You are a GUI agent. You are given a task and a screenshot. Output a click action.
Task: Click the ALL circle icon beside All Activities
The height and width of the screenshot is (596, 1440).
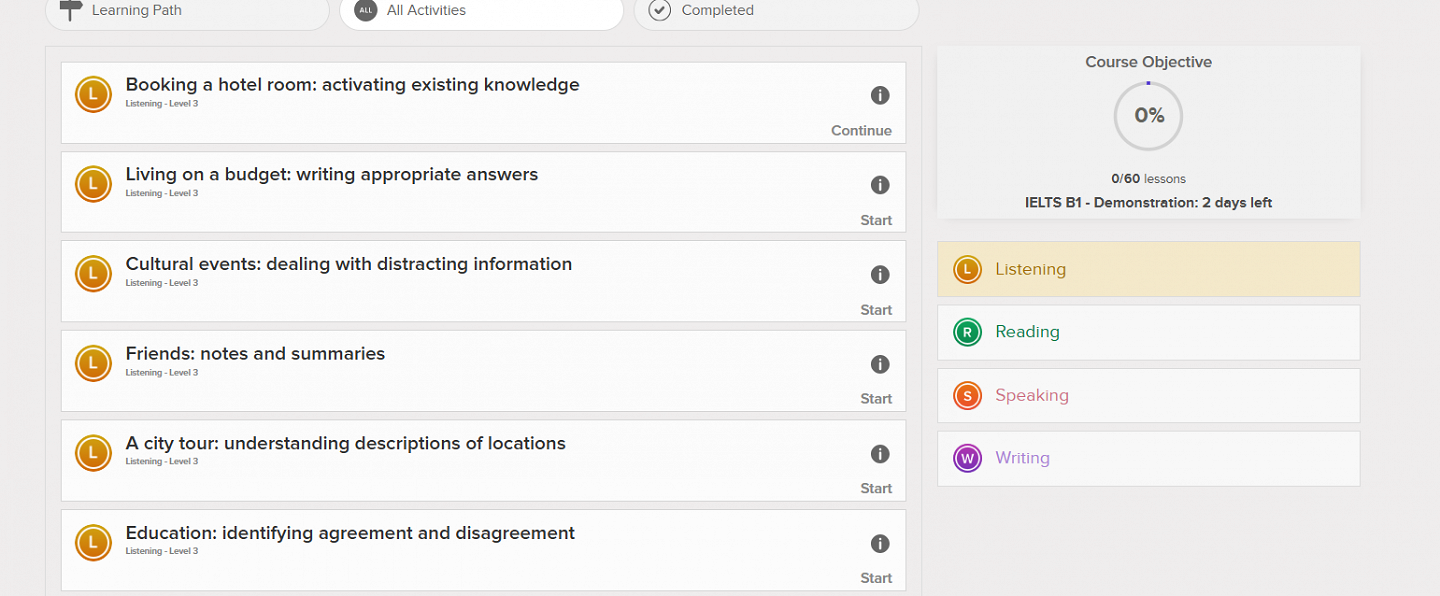[x=363, y=10]
